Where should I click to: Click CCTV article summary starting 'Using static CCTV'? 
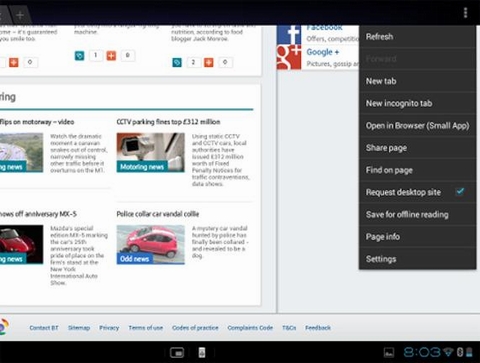pos(221,160)
